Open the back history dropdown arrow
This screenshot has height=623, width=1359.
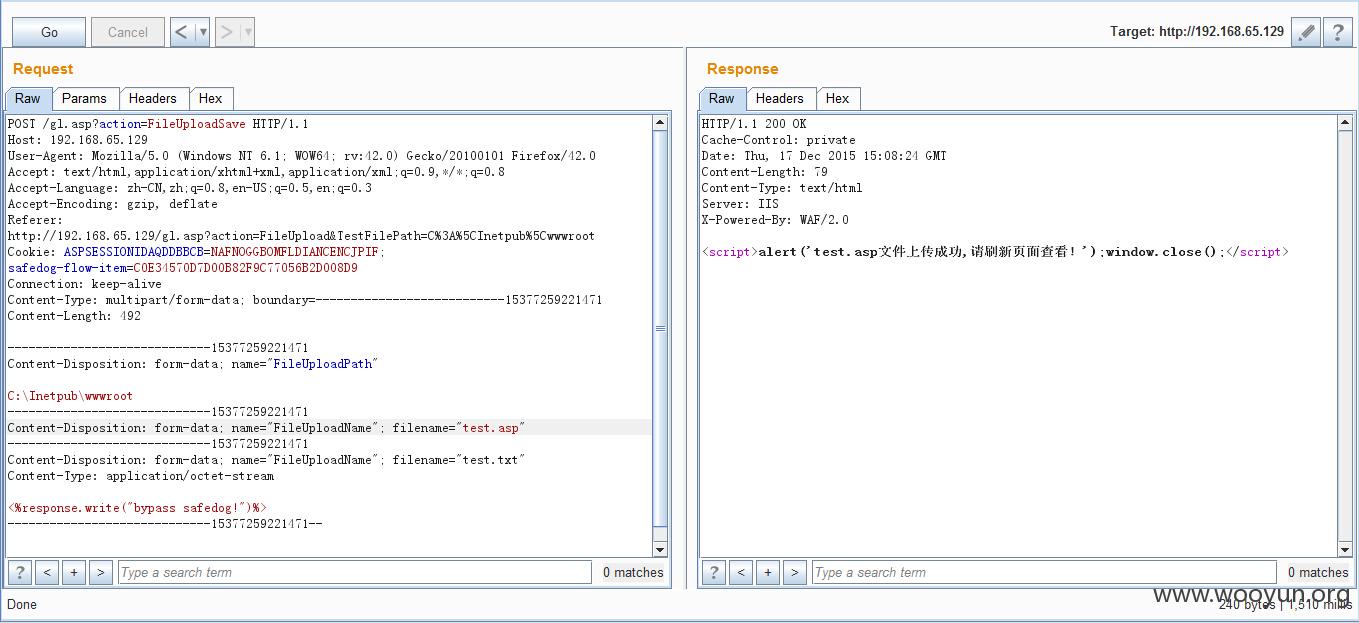(x=203, y=32)
